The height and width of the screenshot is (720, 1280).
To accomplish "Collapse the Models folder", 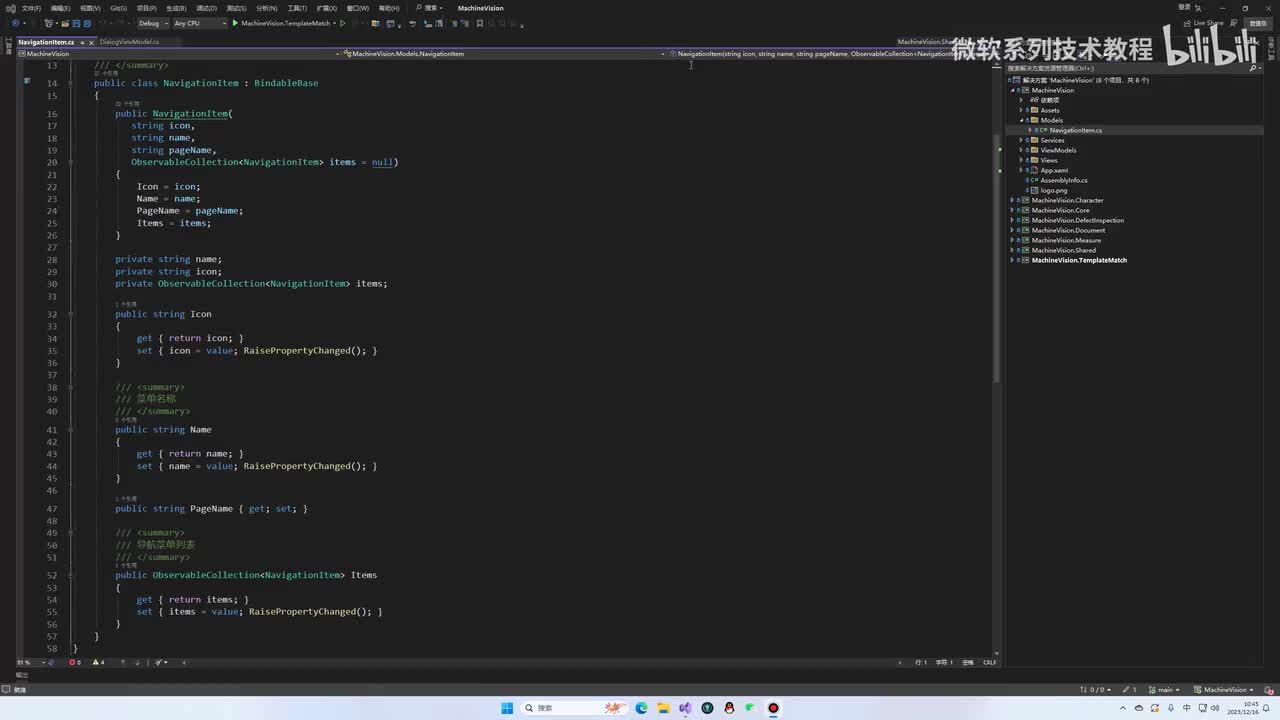I will point(1021,120).
